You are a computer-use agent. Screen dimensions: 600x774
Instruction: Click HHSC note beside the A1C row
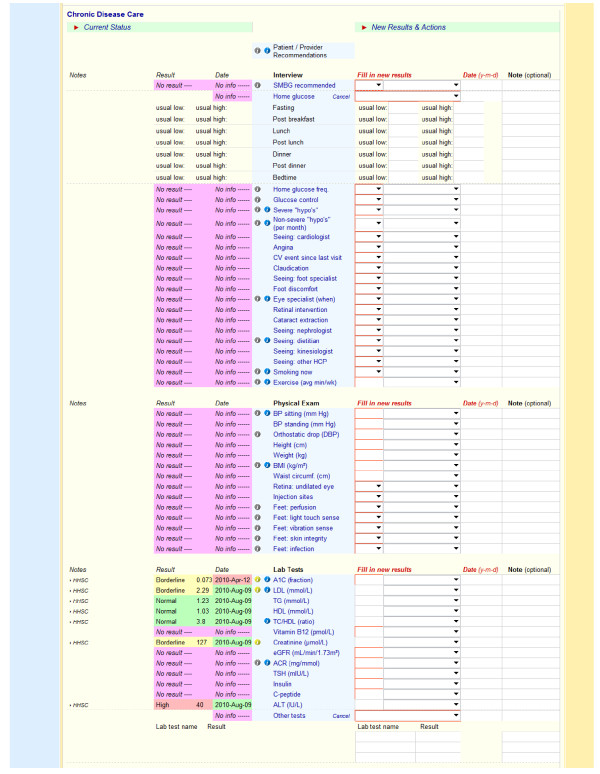79,580
